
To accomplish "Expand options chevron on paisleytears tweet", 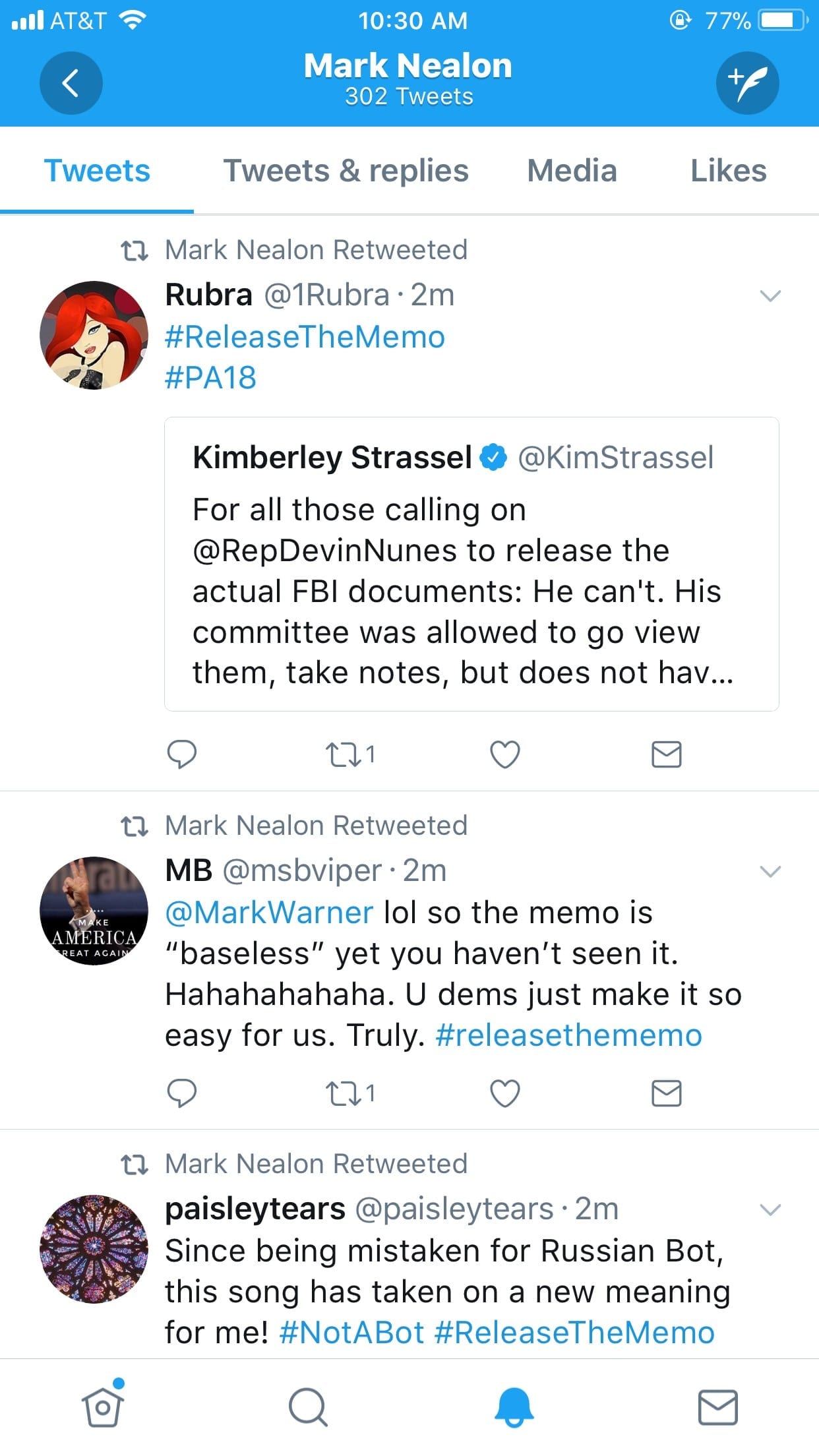I will [770, 1209].
